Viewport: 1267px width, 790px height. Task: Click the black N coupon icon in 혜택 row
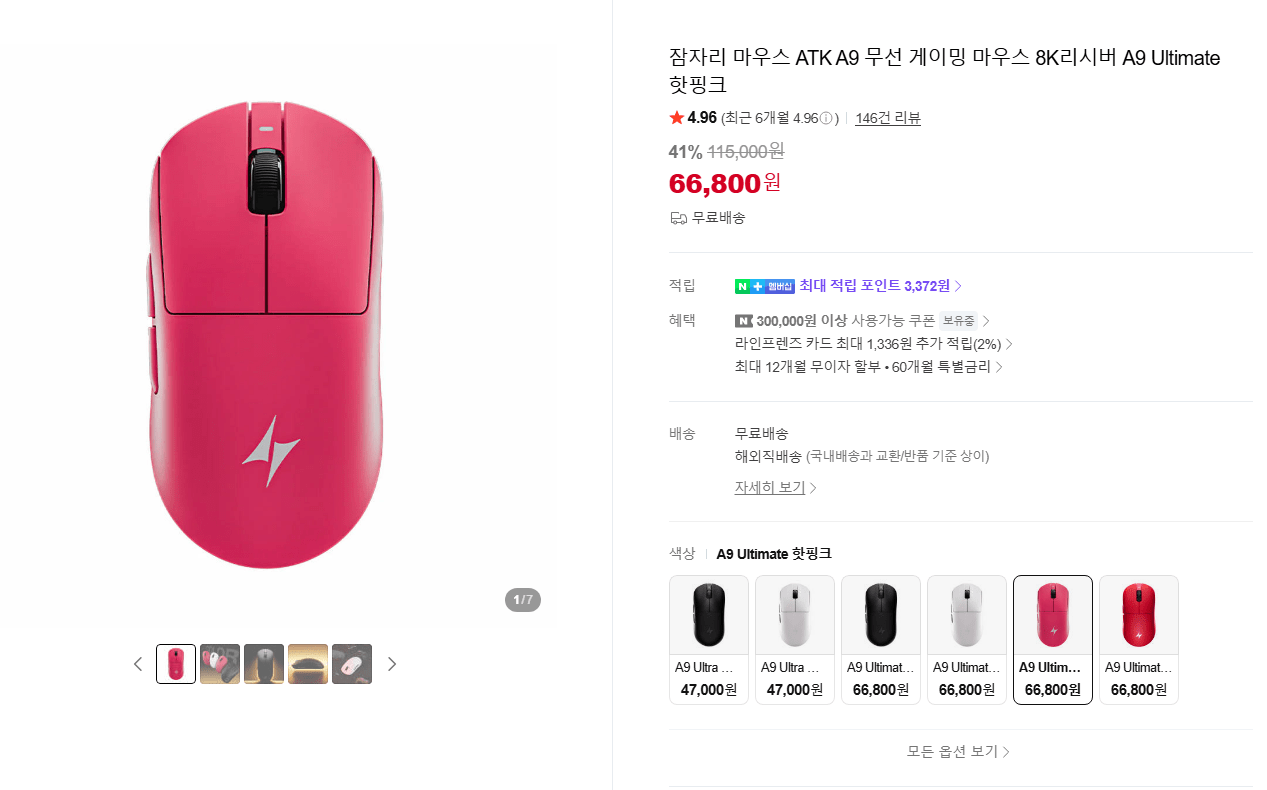click(x=742, y=320)
